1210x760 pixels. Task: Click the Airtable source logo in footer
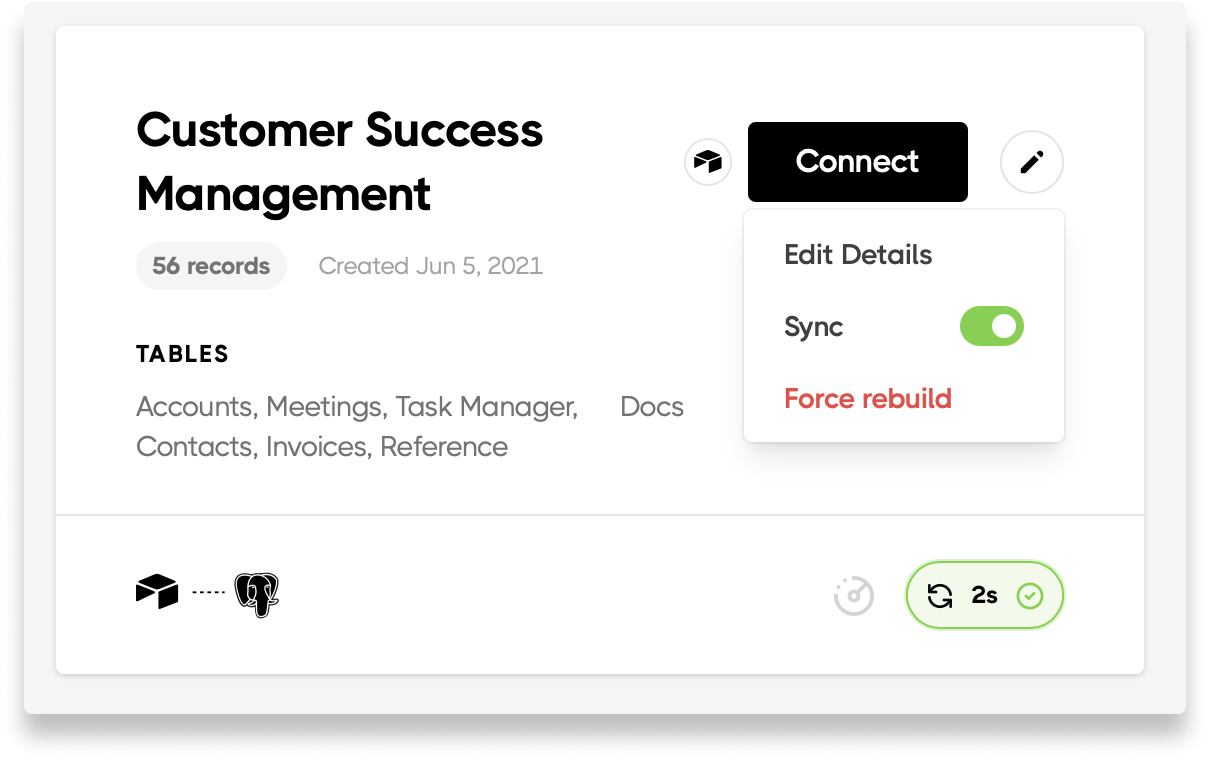157,592
